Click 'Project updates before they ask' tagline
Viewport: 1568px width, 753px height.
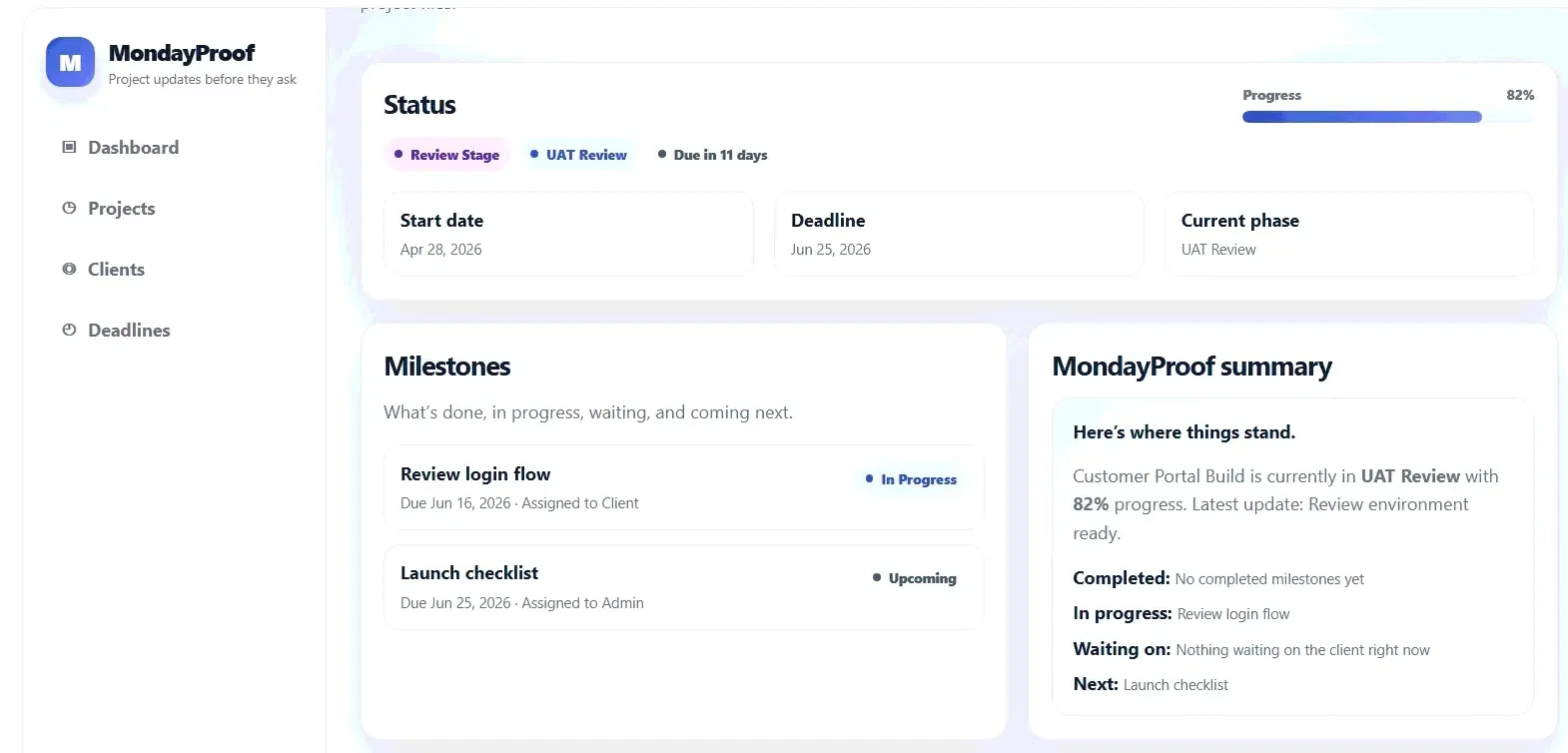203,79
